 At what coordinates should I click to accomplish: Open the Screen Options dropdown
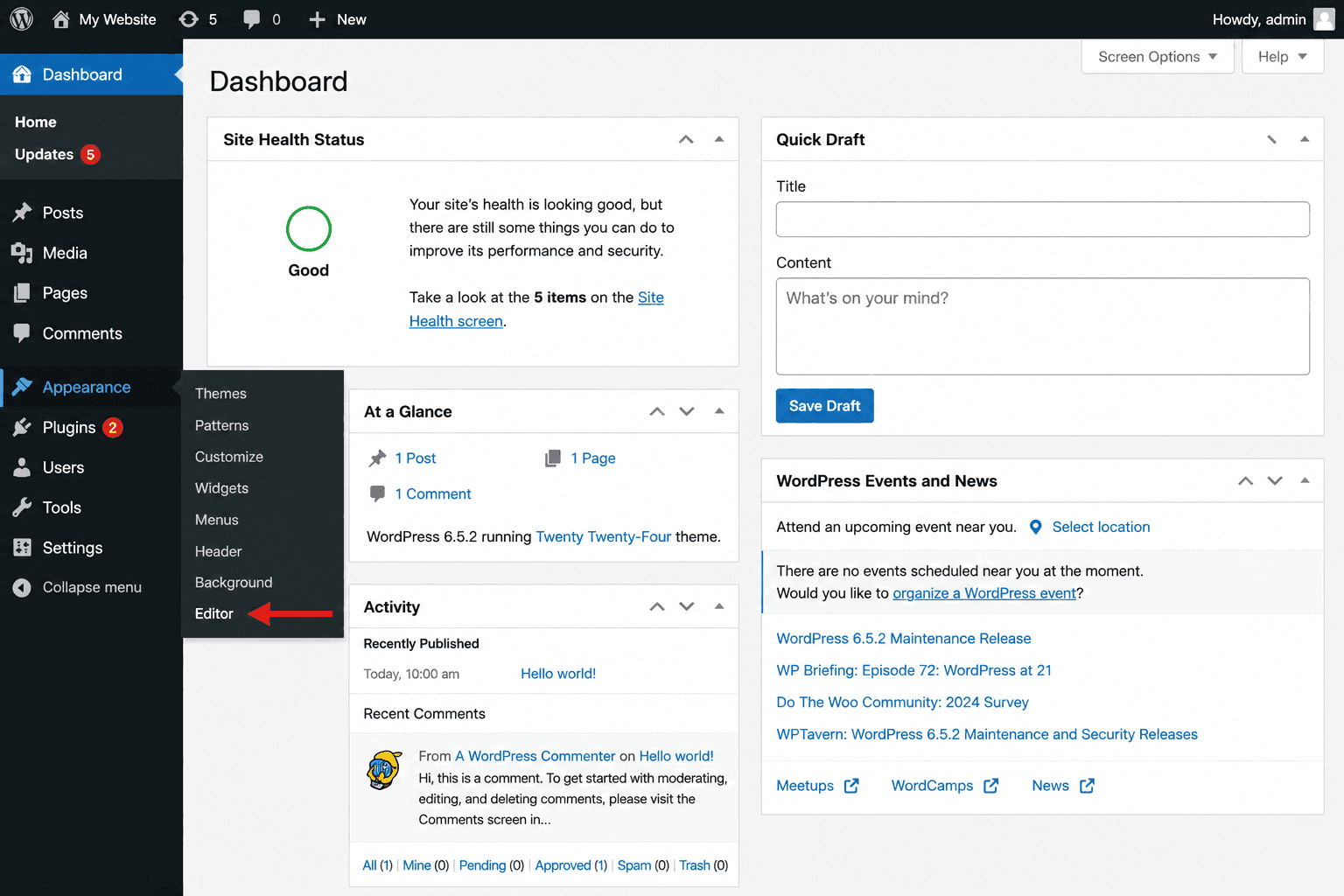(1158, 57)
